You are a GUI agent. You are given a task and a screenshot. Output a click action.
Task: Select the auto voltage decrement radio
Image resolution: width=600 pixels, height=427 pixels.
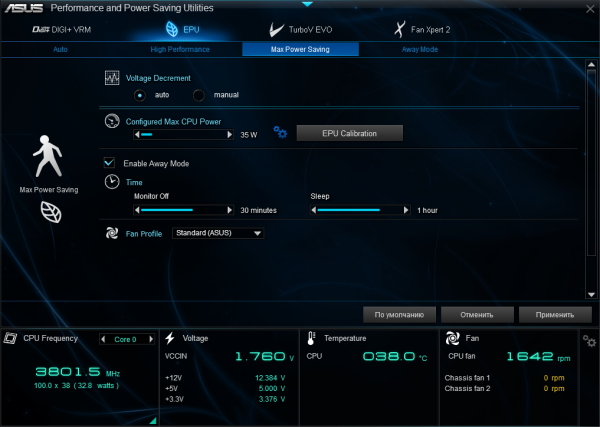click(x=140, y=95)
